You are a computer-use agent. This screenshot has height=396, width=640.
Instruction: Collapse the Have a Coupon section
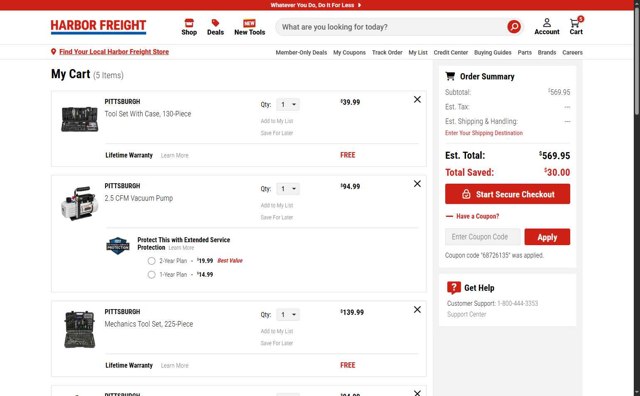click(x=472, y=216)
